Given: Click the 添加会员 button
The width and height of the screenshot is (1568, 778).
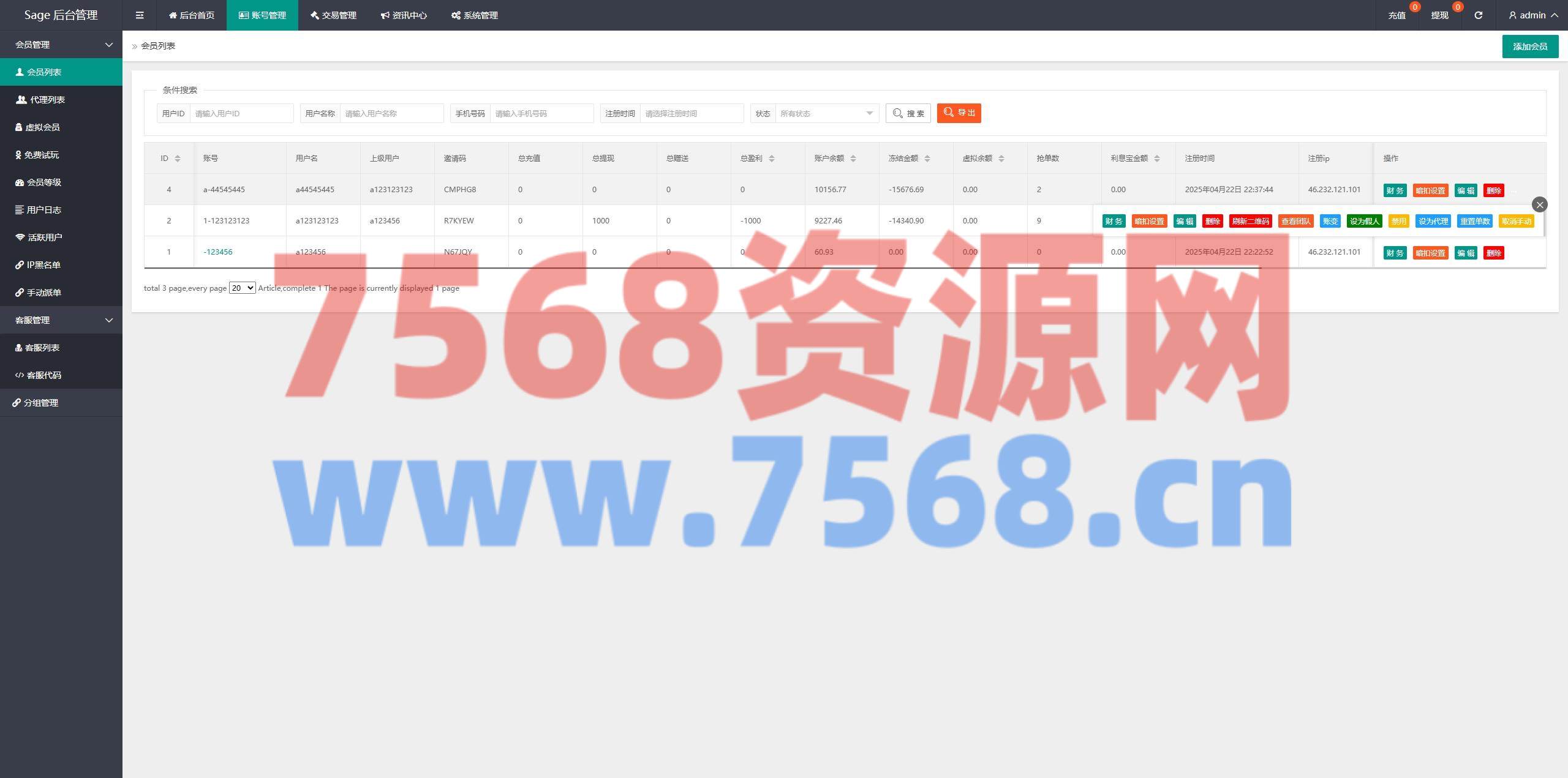Looking at the screenshot, I should click(1529, 47).
